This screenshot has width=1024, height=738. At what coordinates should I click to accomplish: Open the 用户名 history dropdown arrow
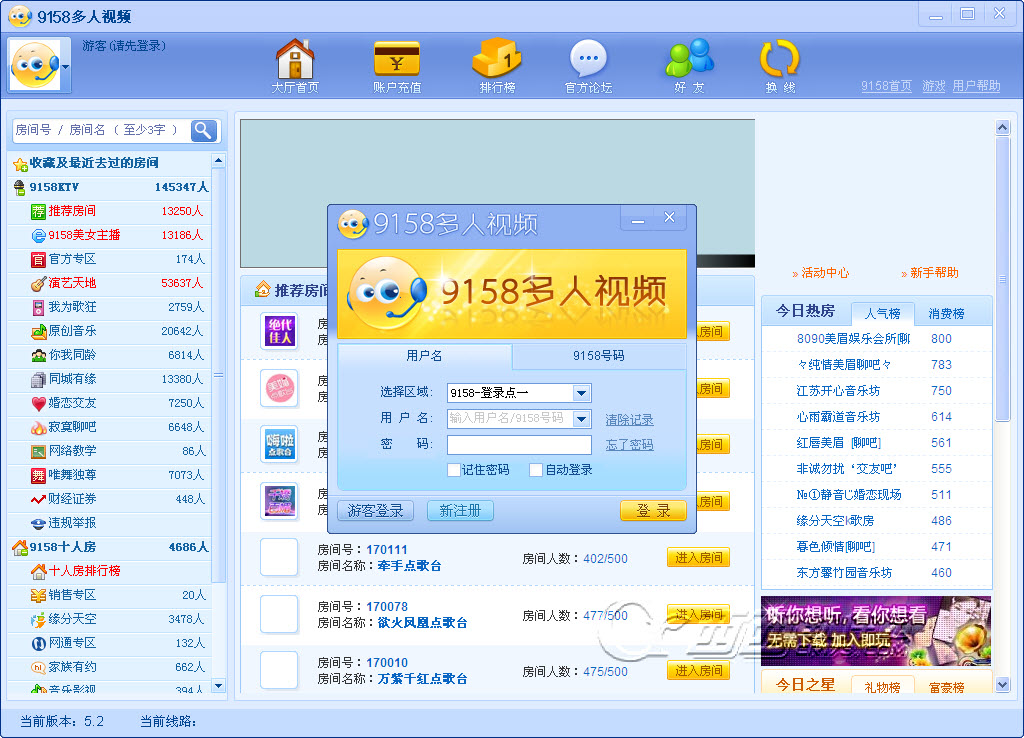(581, 419)
